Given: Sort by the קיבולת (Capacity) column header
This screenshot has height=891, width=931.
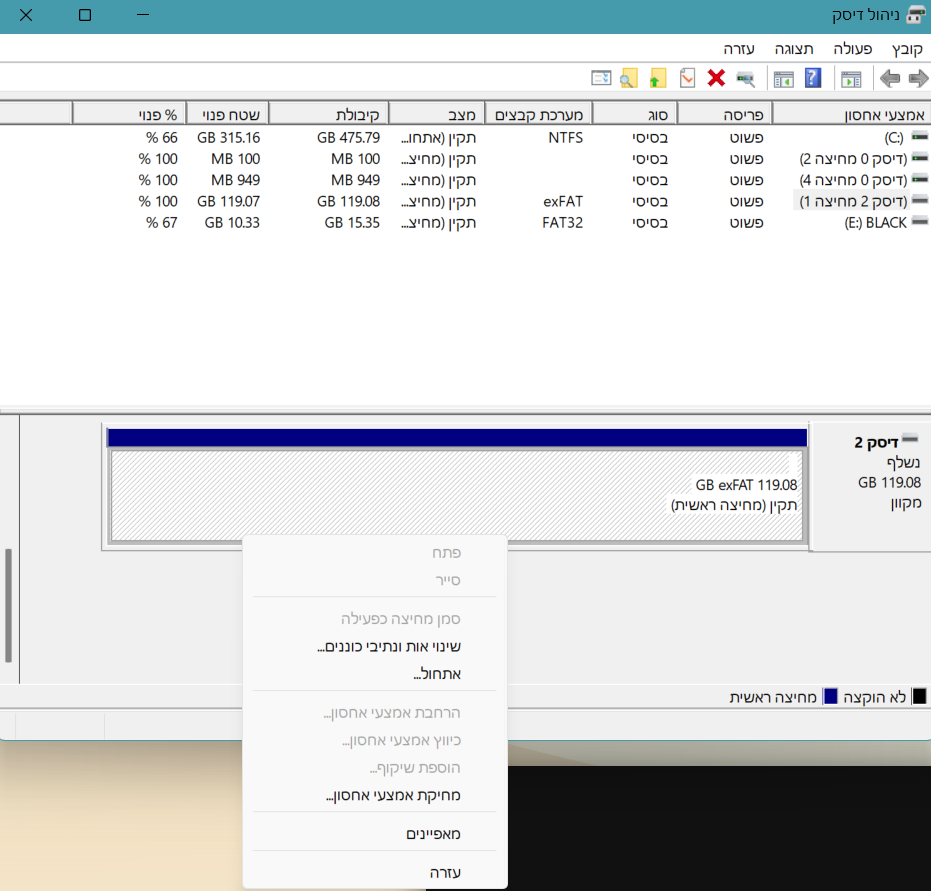Looking at the screenshot, I should (x=355, y=113).
